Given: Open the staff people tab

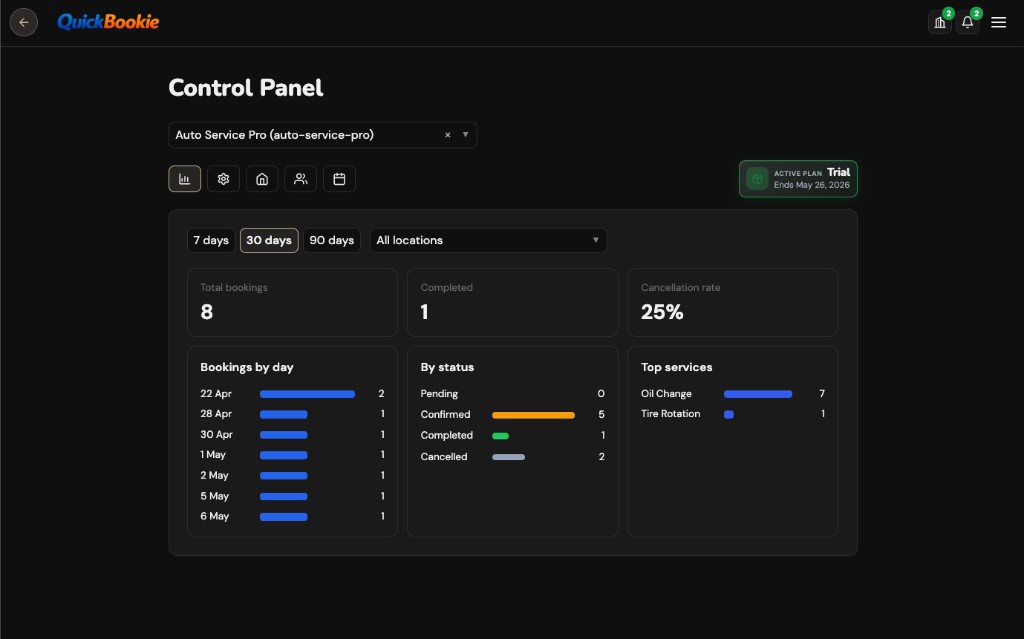Looking at the screenshot, I should 300,179.
